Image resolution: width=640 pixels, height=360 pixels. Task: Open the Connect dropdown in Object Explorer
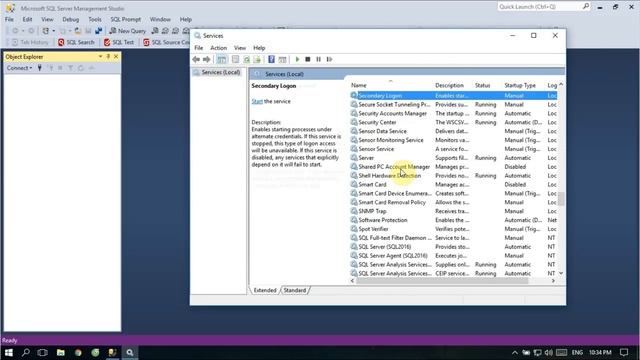pyautogui.click(x=19, y=68)
